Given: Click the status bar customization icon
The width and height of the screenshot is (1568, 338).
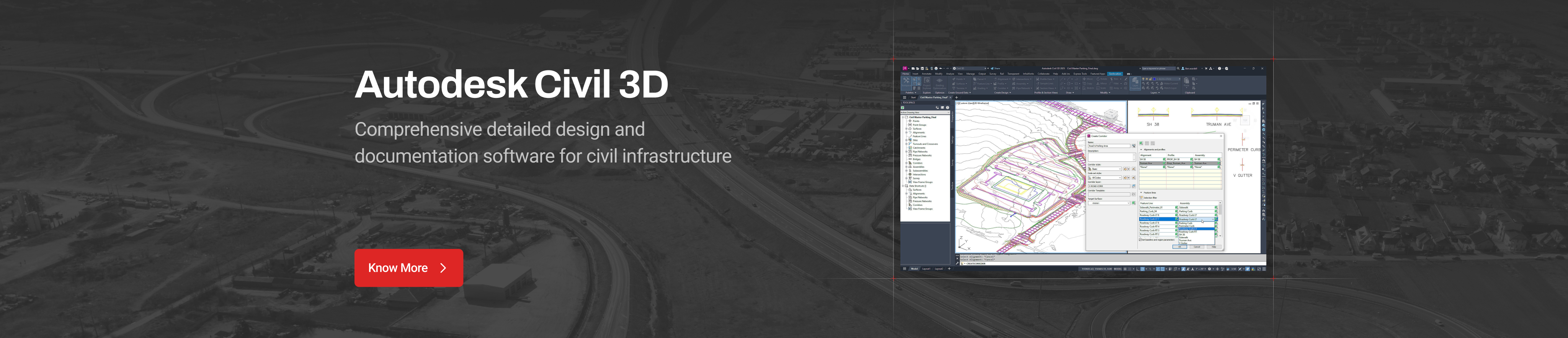Looking at the screenshot, I should pyautogui.click(x=1264, y=269).
